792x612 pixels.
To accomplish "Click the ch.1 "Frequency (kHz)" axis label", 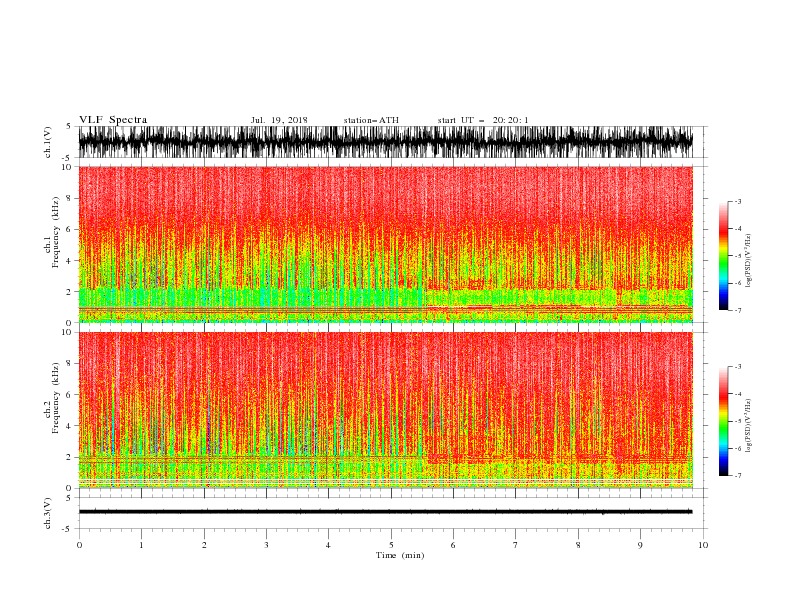I will coord(55,232).
